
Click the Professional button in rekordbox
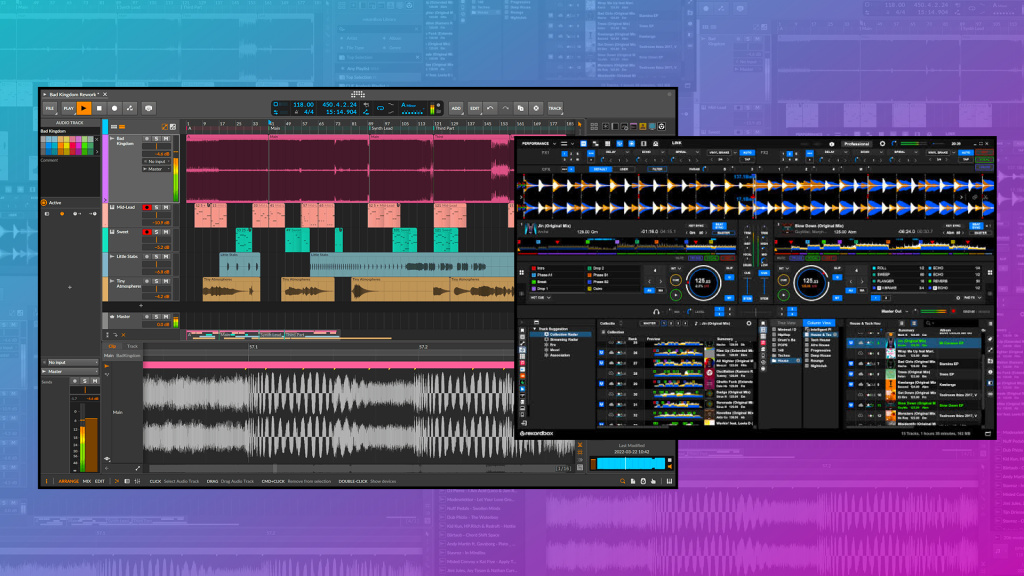coord(856,144)
